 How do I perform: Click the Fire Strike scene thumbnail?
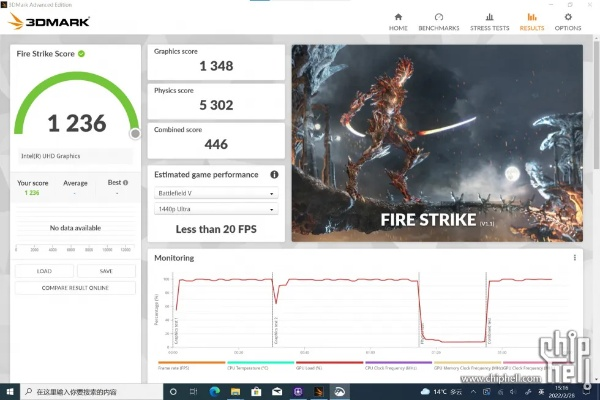(436, 143)
